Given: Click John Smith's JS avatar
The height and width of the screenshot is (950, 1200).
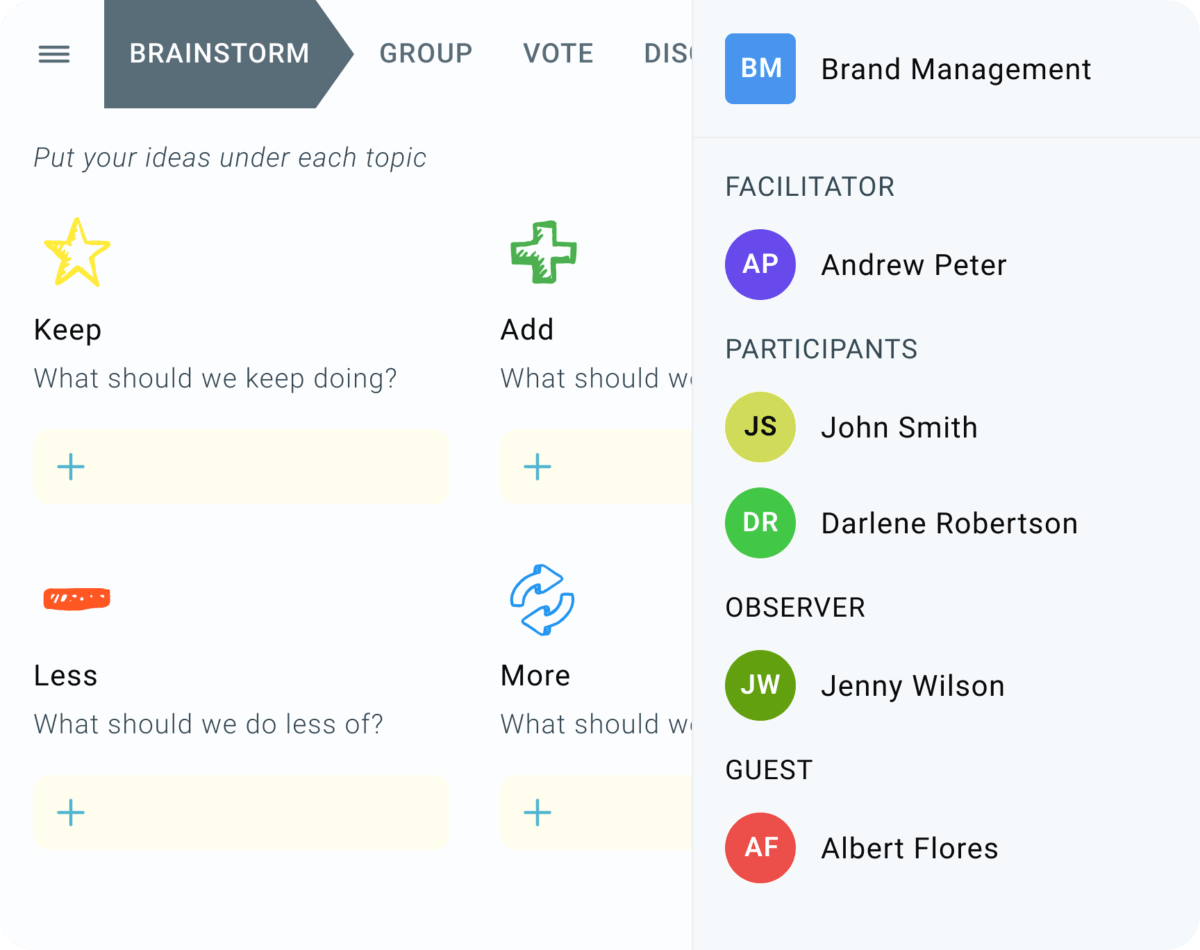Looking at the screenshot, I should 760,427.
